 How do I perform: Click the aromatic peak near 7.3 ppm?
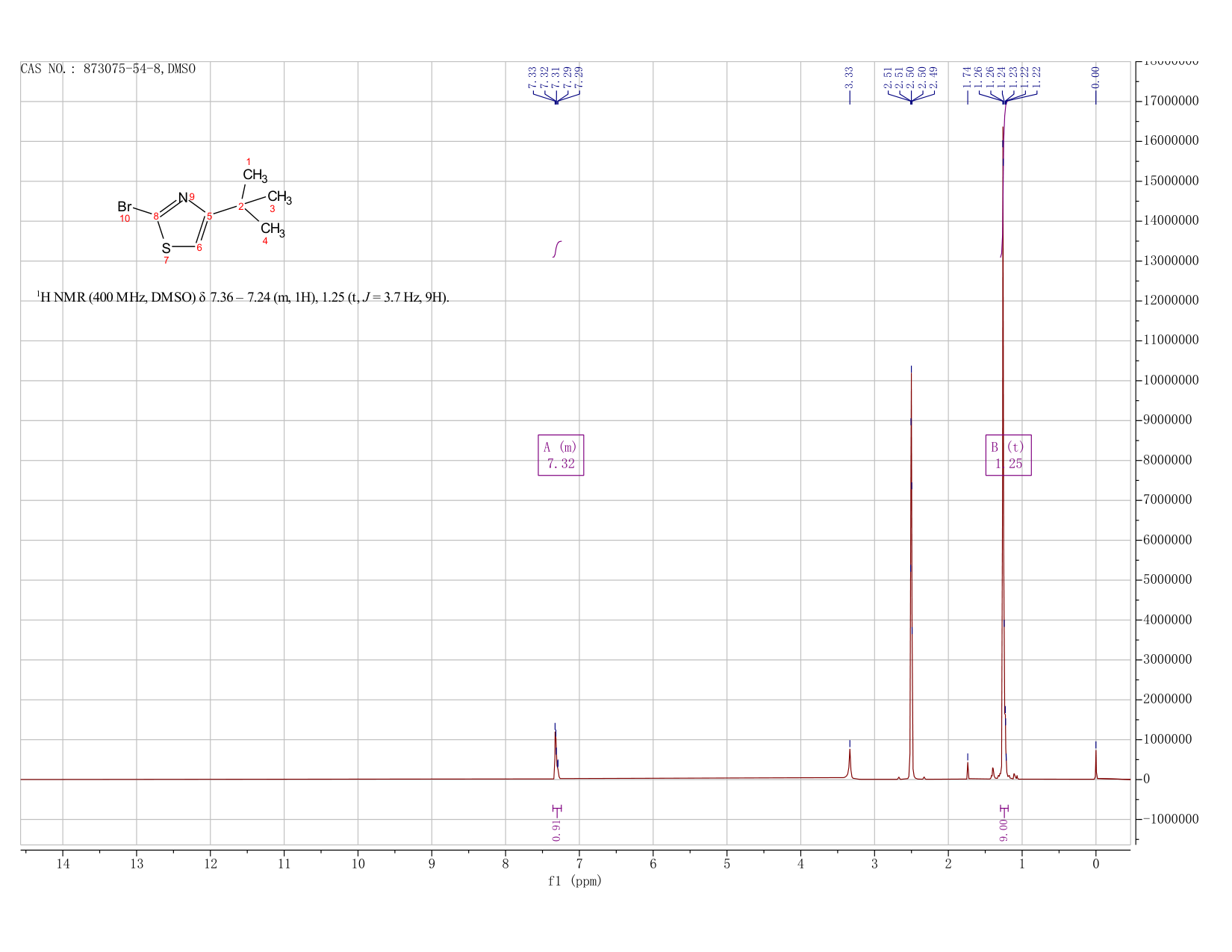pyautogui.click(x=556, y=754)
